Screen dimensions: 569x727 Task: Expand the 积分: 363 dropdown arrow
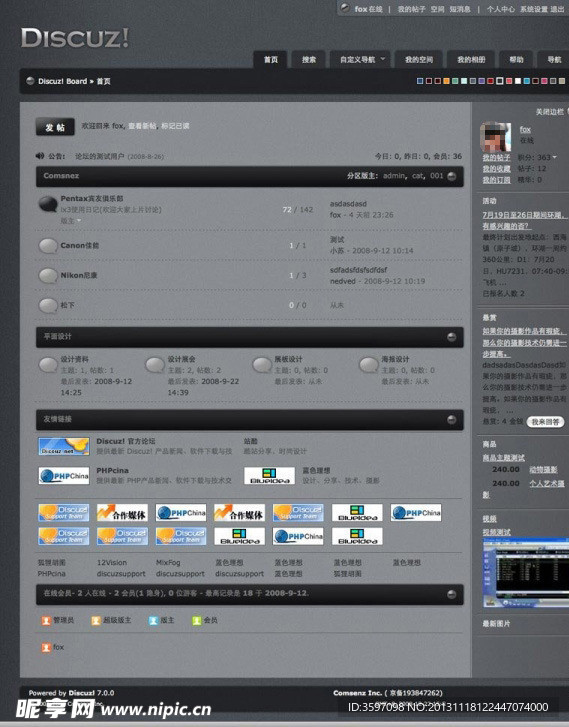pos(554,158)
